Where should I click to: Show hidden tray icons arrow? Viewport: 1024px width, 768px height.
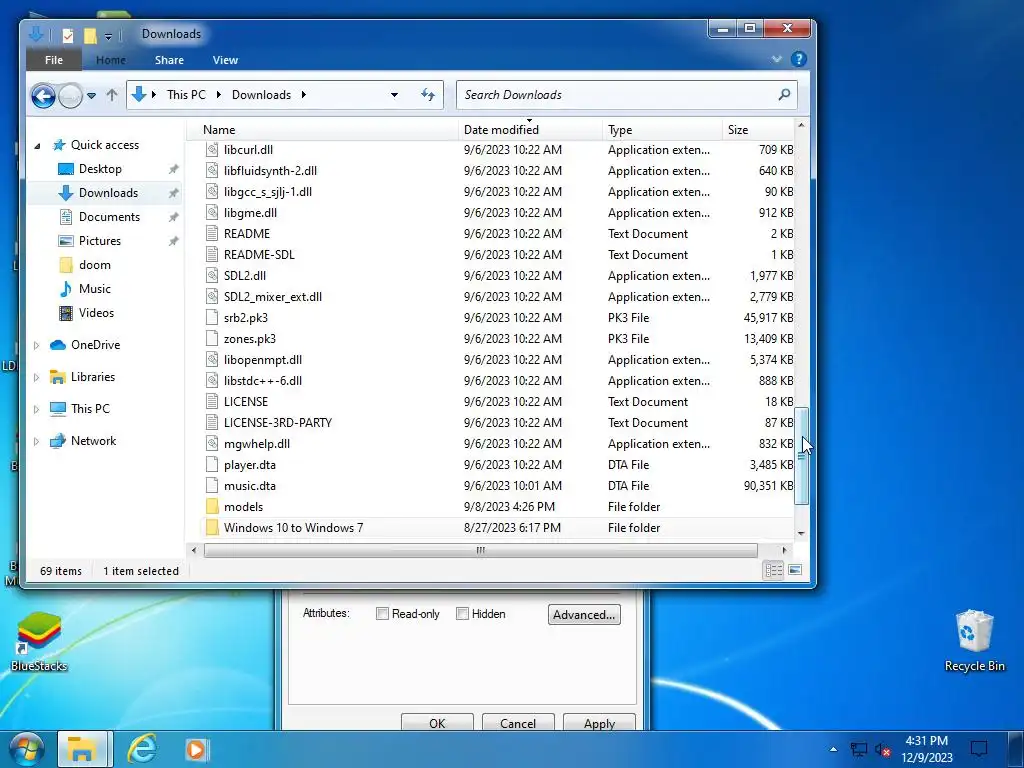(833, 749)
